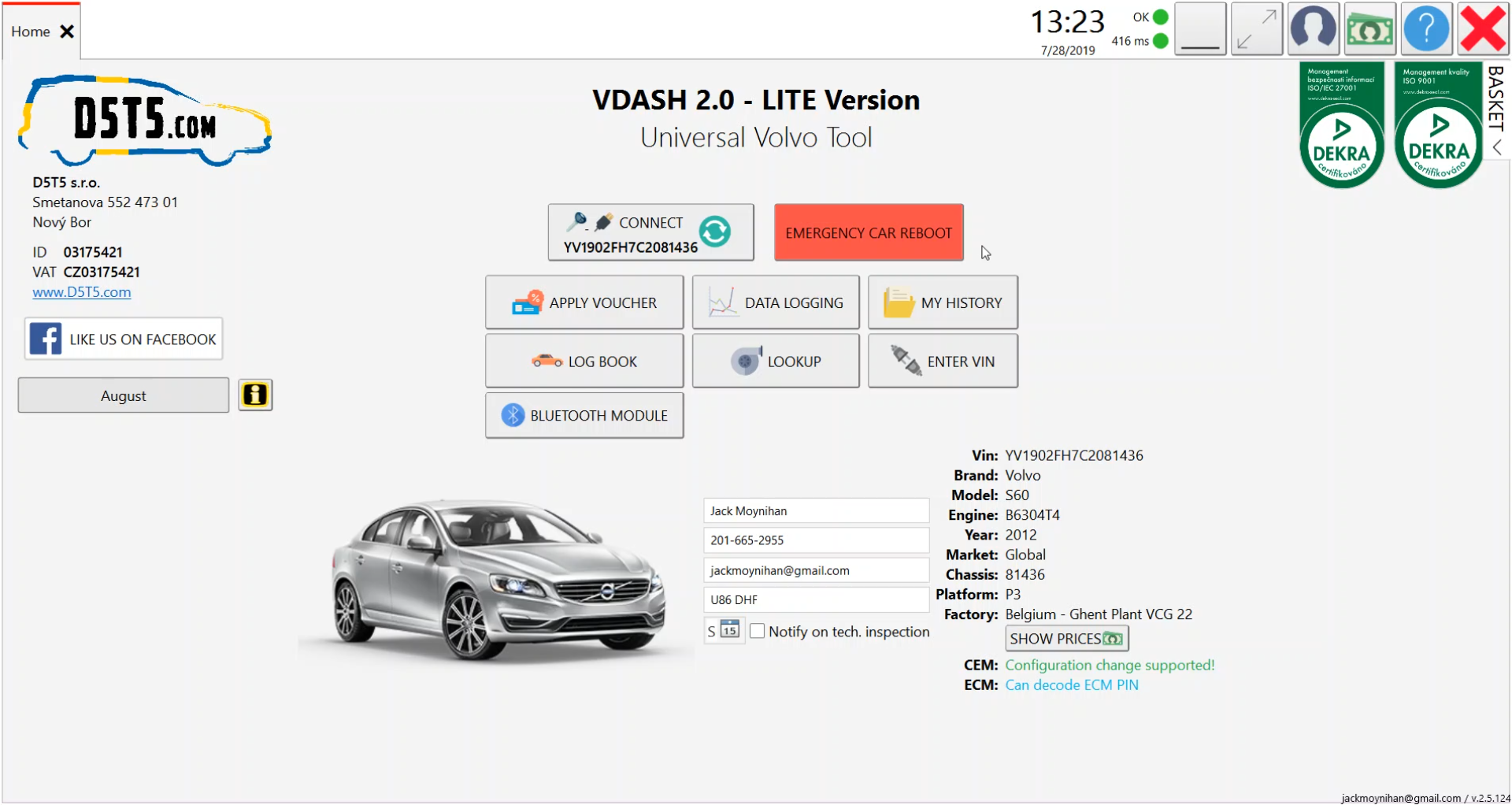
Task: Click the yellow info icon
Action: 255,395
